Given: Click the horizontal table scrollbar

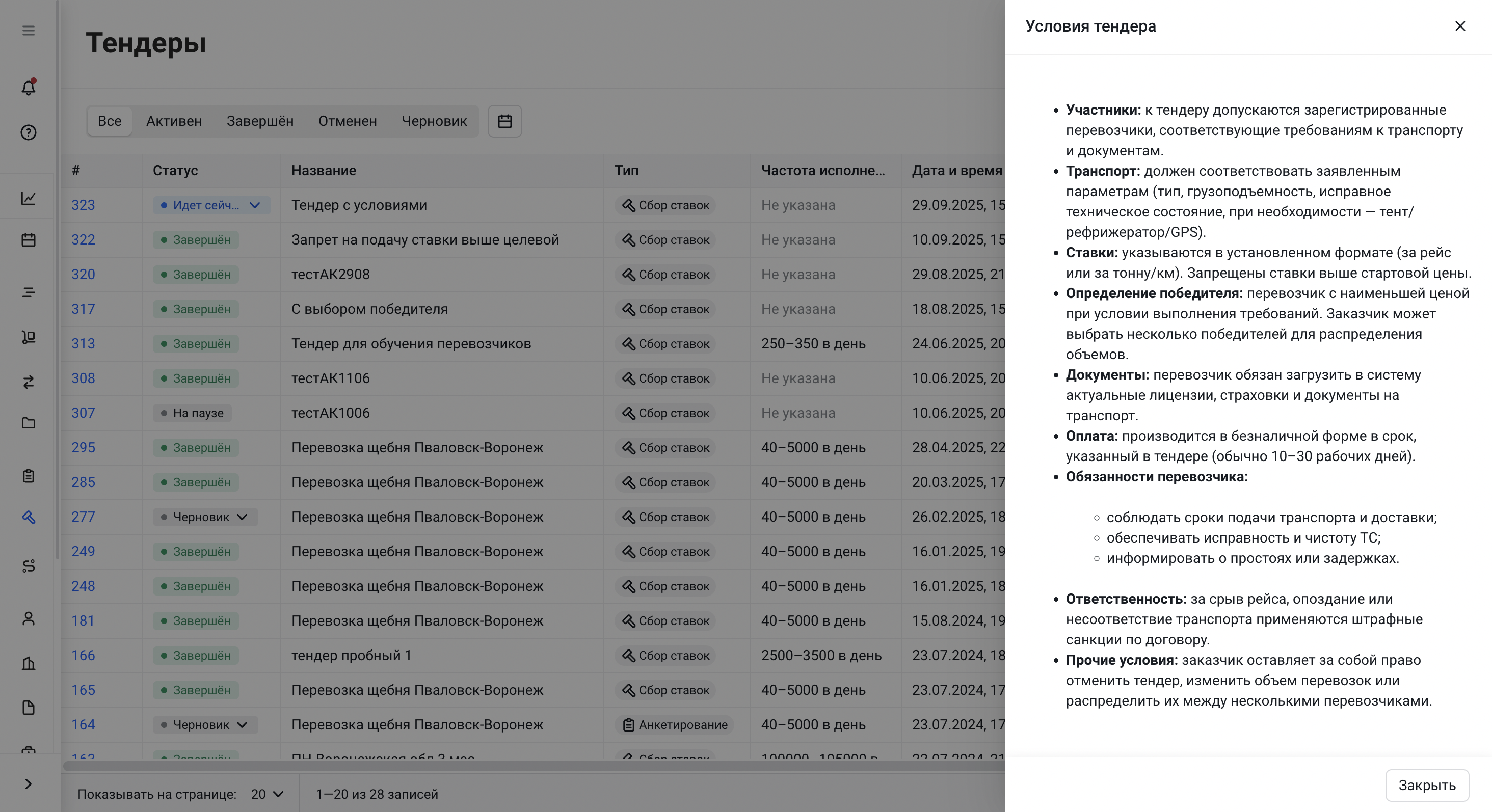Looking at the screenshot, I should (x=521, y=766).
